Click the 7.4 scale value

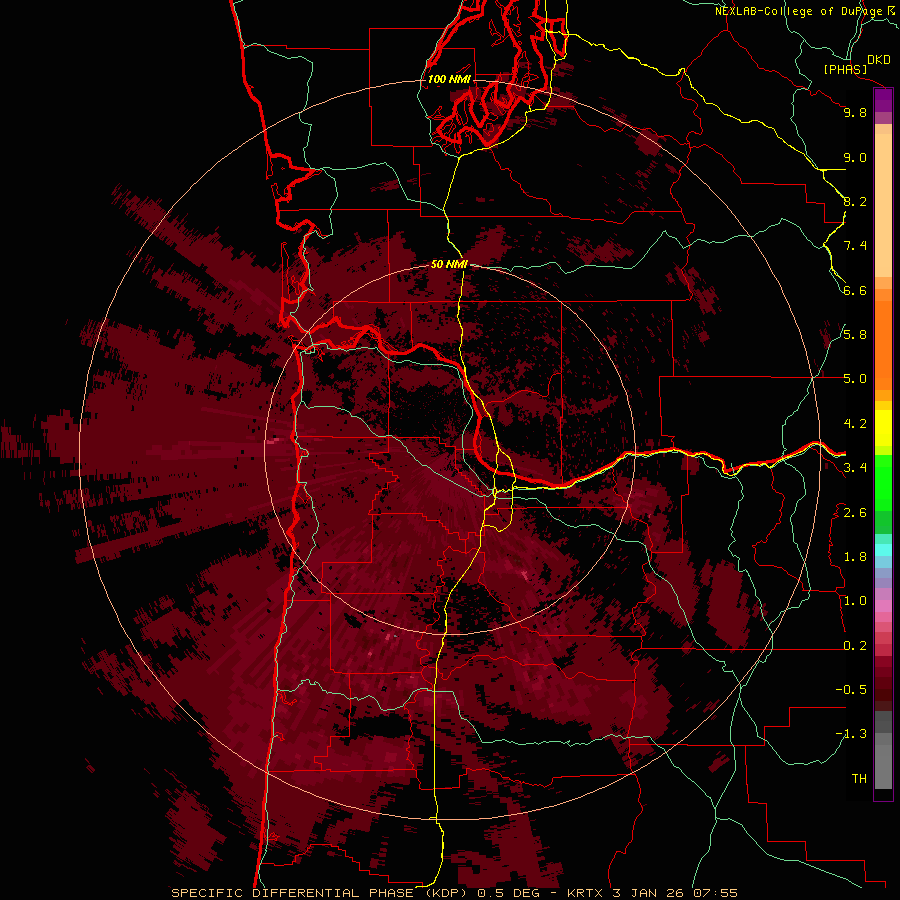click(855, 246)
